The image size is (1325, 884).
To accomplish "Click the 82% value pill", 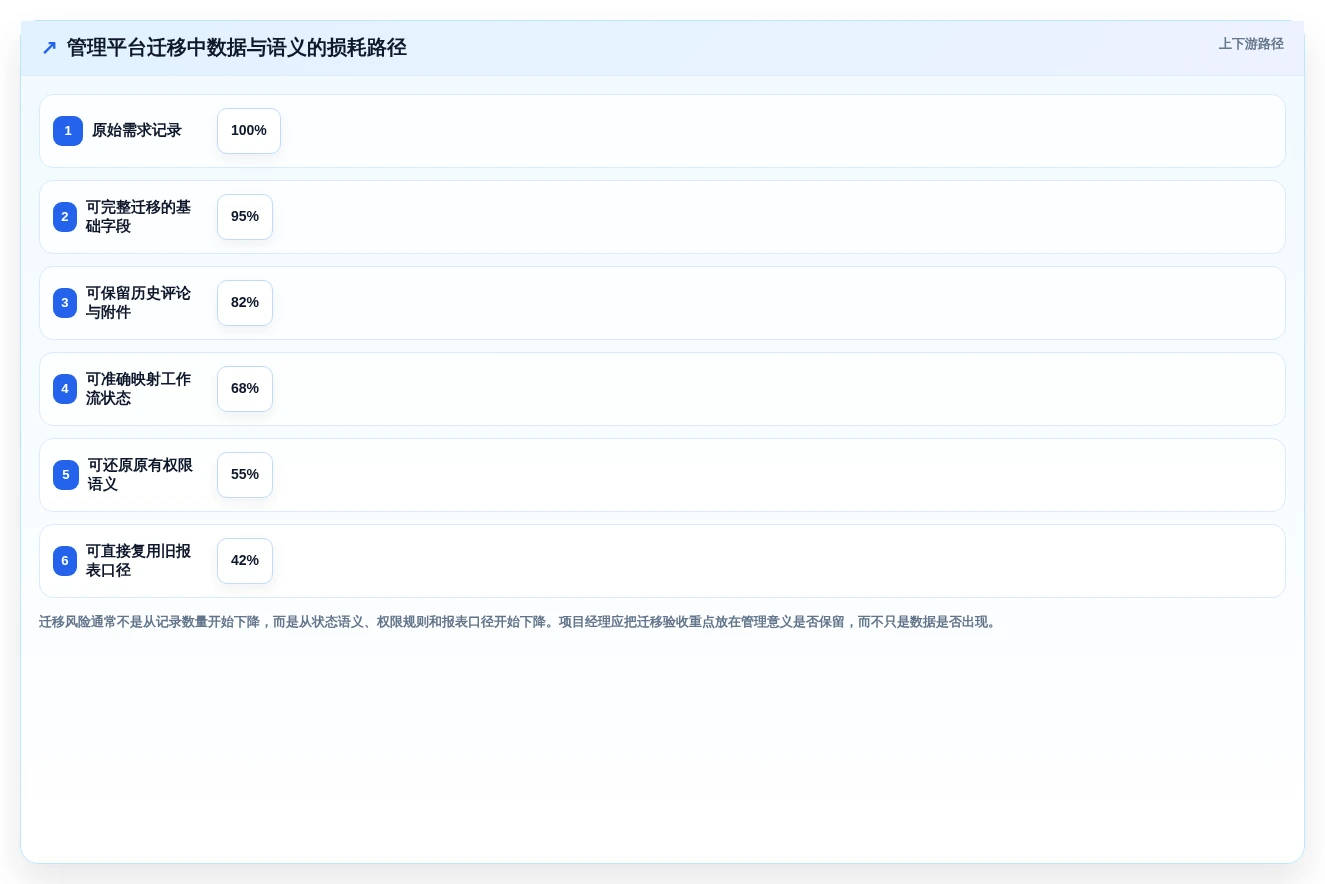I will pyautogui.click(x=245, y=303).
